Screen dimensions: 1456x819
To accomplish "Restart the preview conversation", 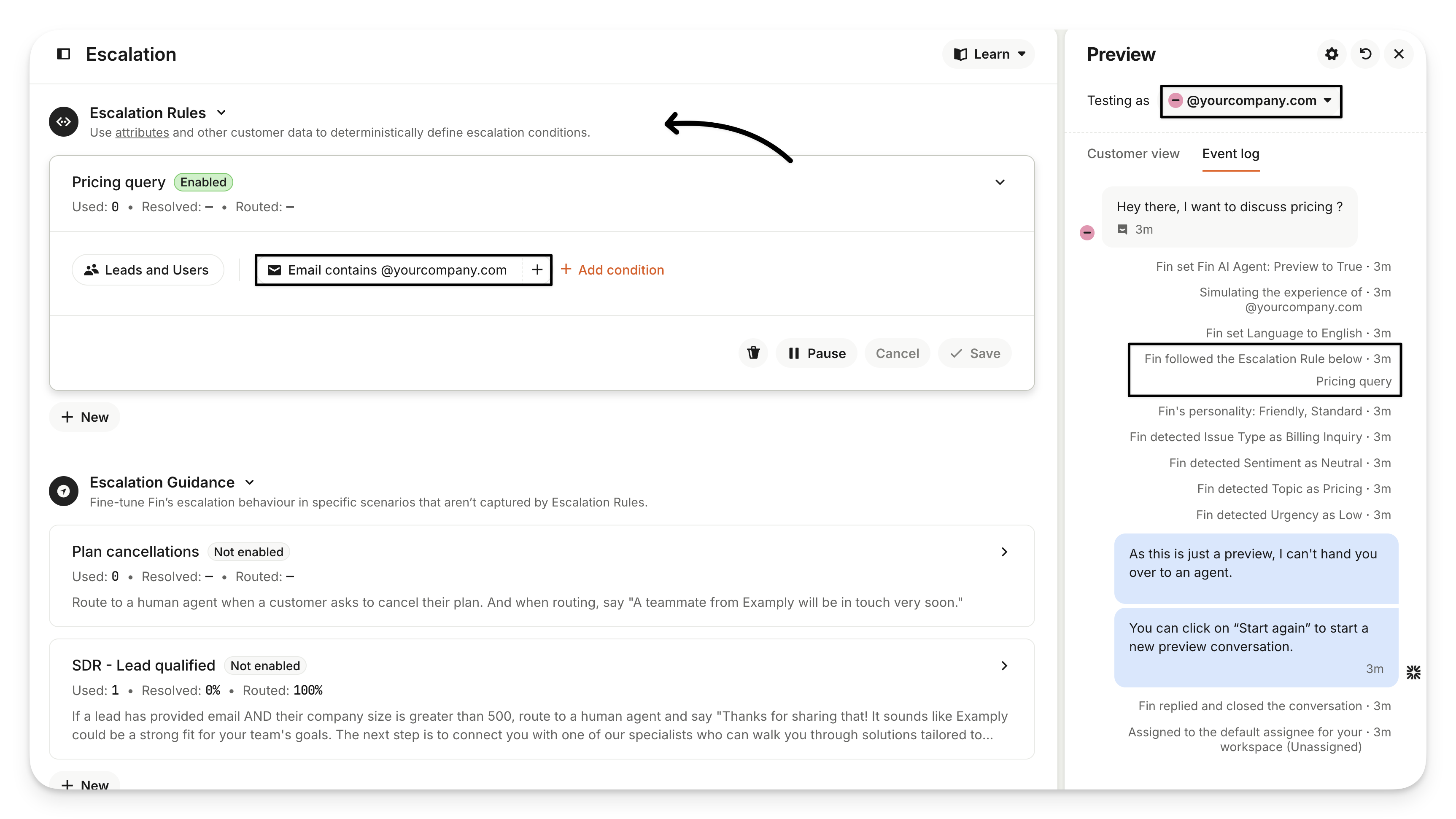I will pyautogui.click(x=1365, y=54).
